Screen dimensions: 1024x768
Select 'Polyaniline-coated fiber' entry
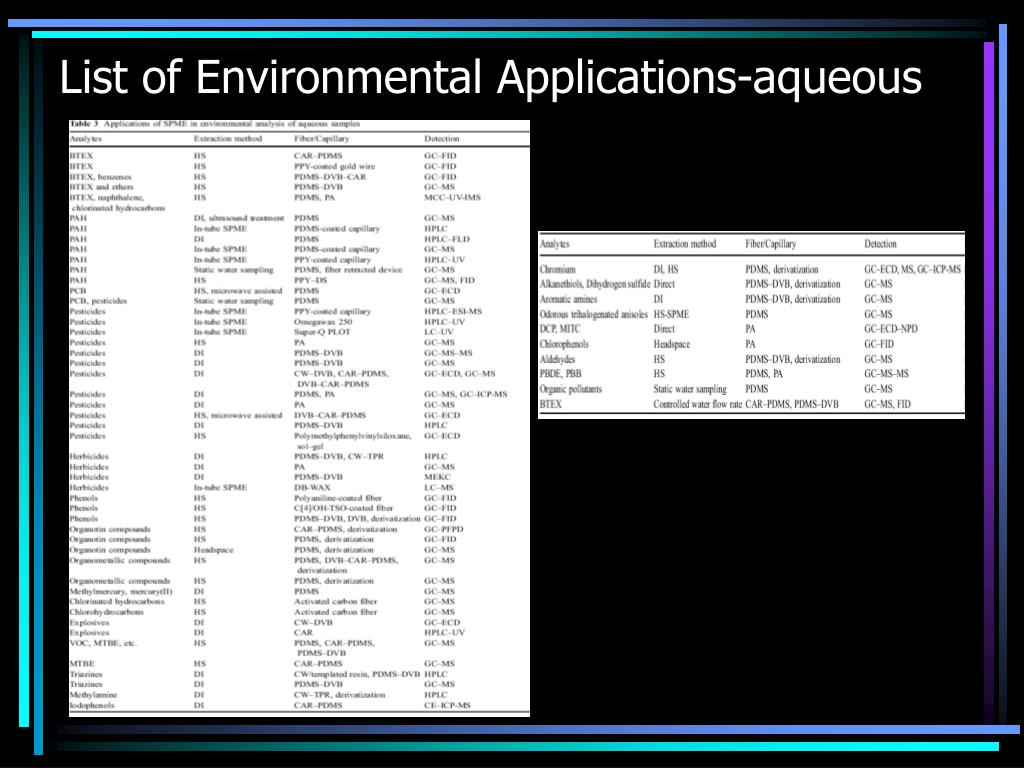[x=338, y=498]
